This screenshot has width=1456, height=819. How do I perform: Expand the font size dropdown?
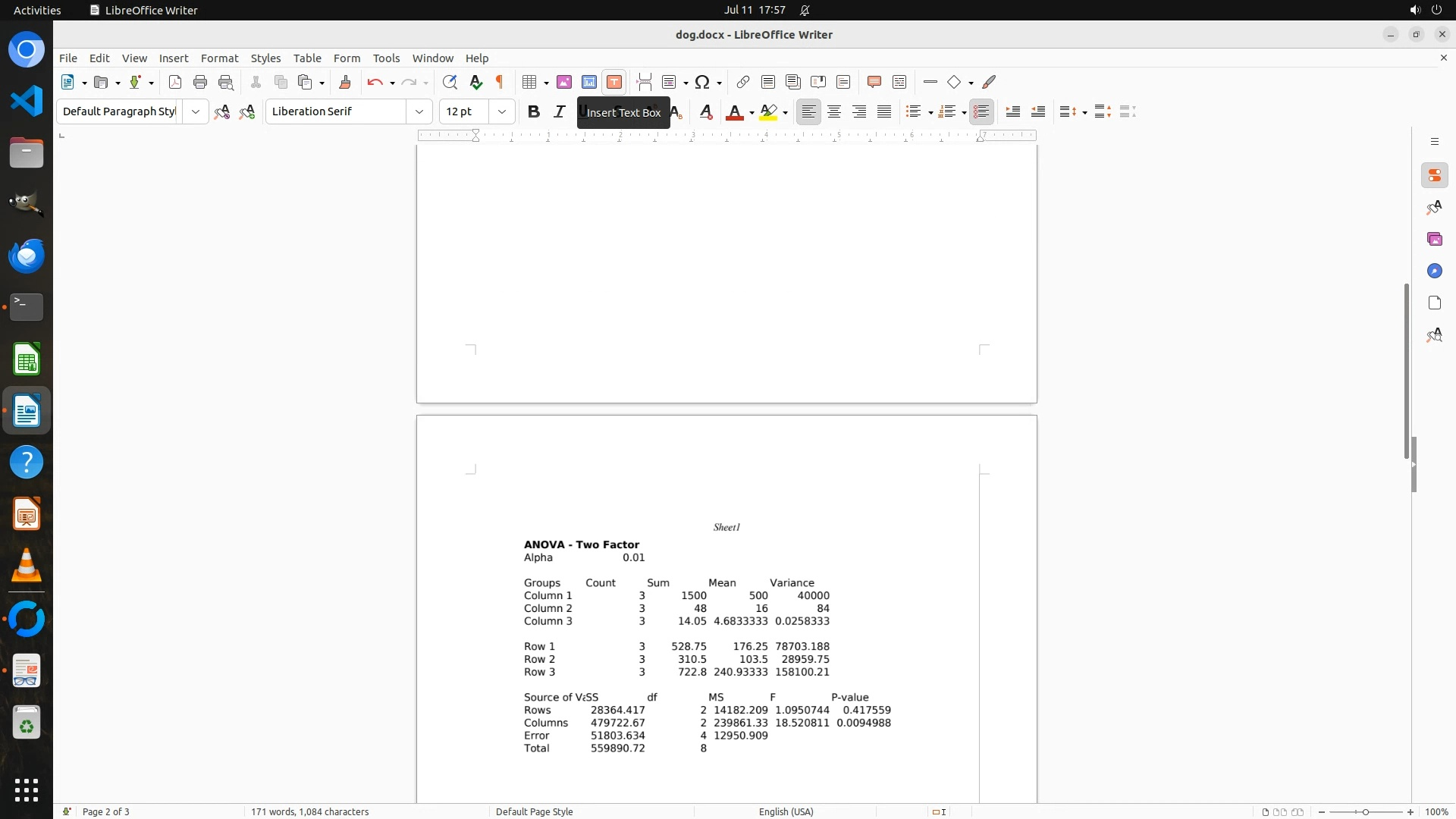click(x=501, y=111)
